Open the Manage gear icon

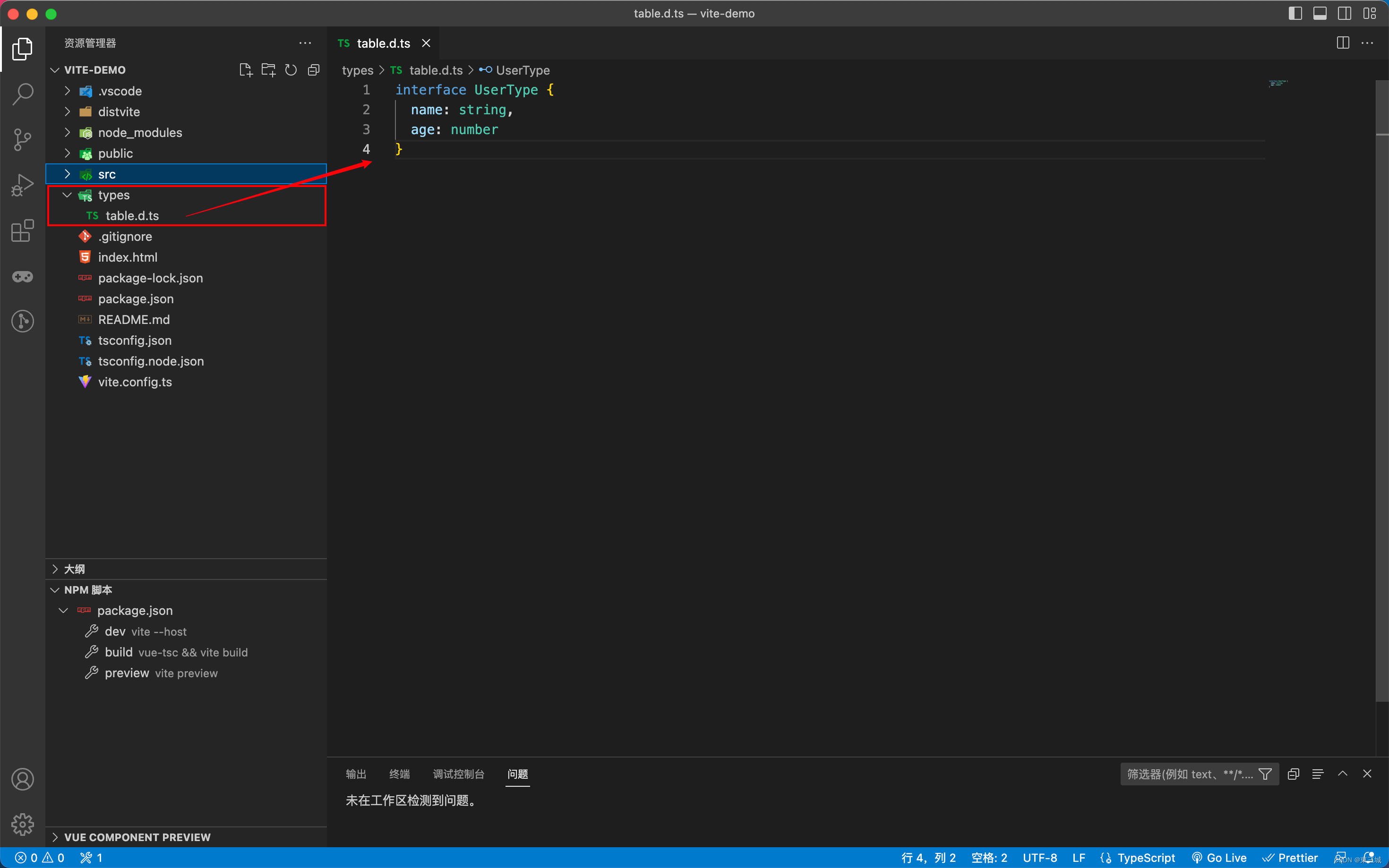coord(22,825)
